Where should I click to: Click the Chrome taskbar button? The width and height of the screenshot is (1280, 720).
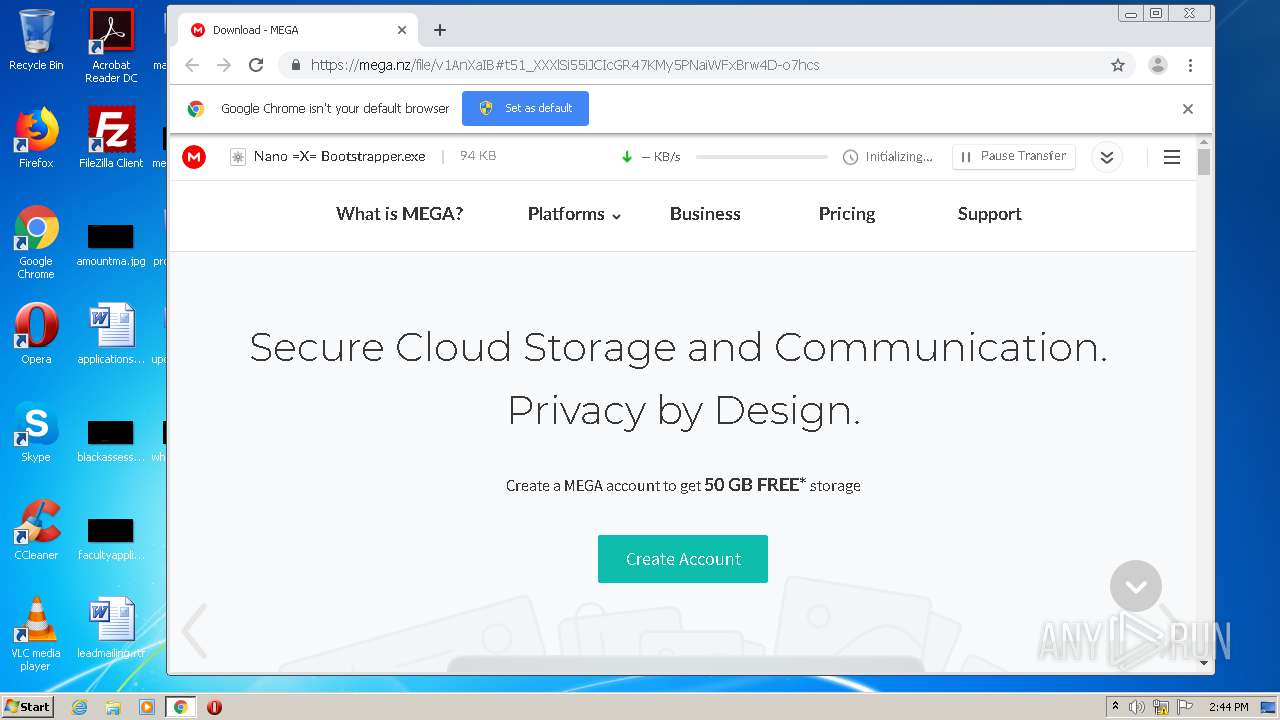[x=181, y=707]
